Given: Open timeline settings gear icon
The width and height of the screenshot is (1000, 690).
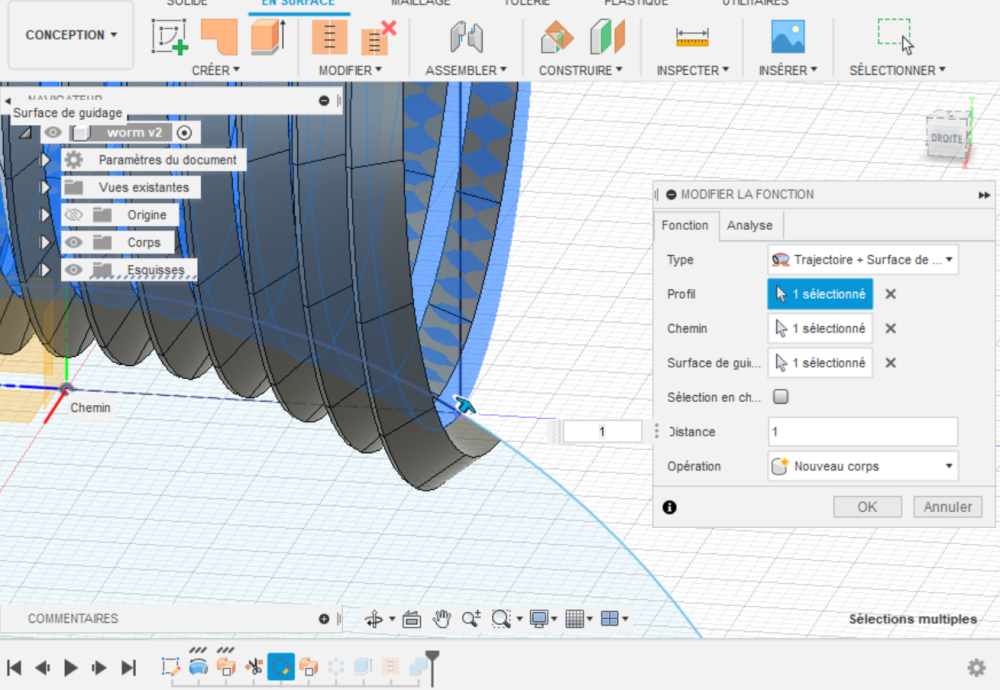Looking at the screenshot, I should 976,667.
